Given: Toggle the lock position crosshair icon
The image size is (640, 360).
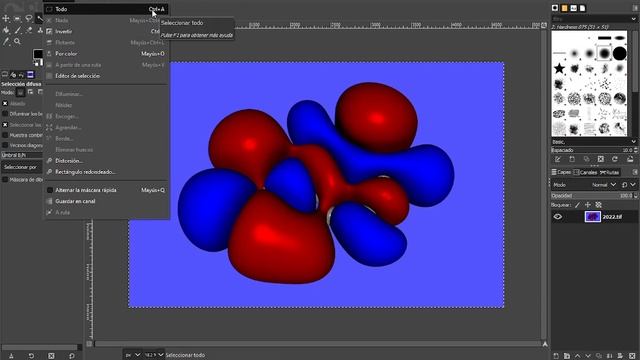Looking at the screenshot, I should coord(588,205).
